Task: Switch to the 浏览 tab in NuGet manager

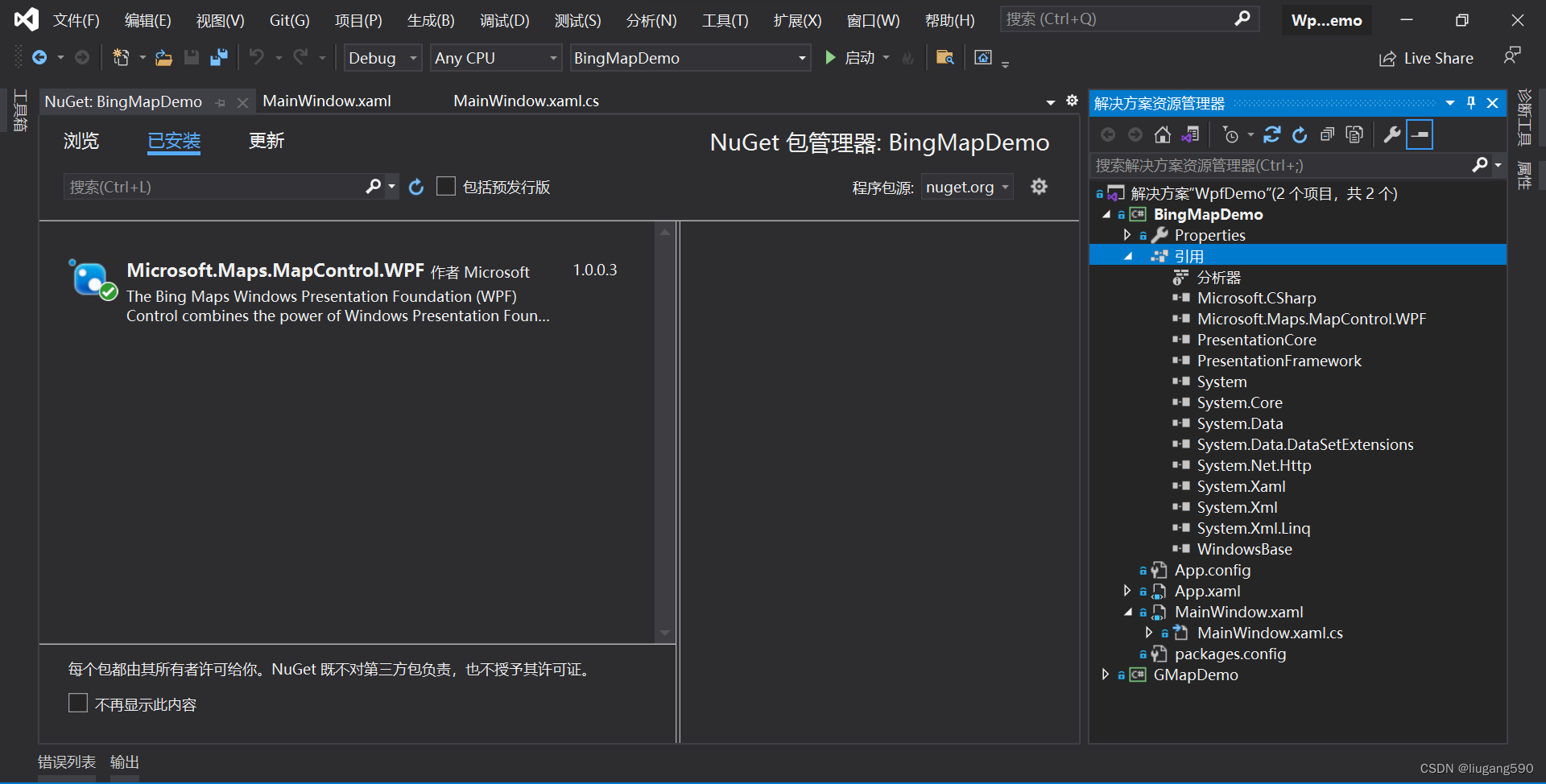Action: tap(81, 141)
